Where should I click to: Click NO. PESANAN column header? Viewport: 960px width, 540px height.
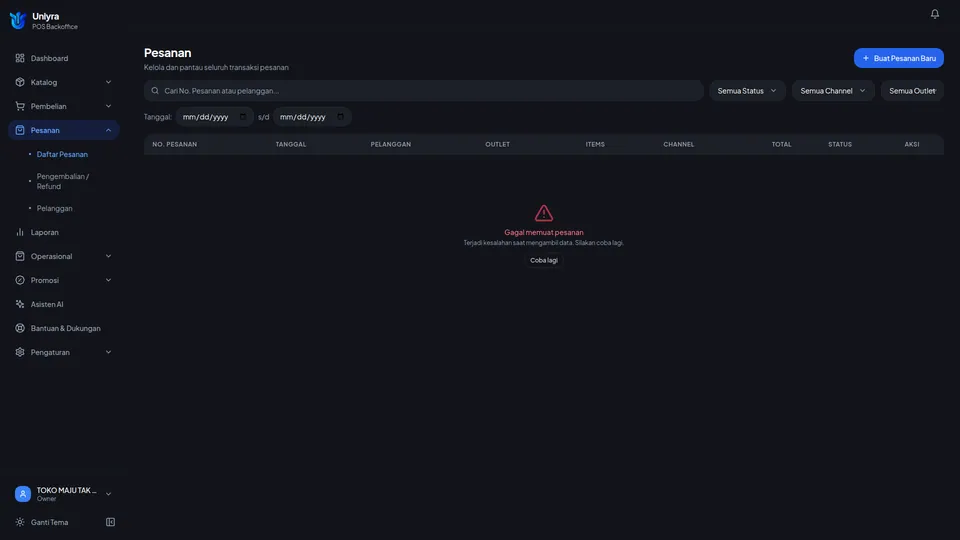(174, 144)
